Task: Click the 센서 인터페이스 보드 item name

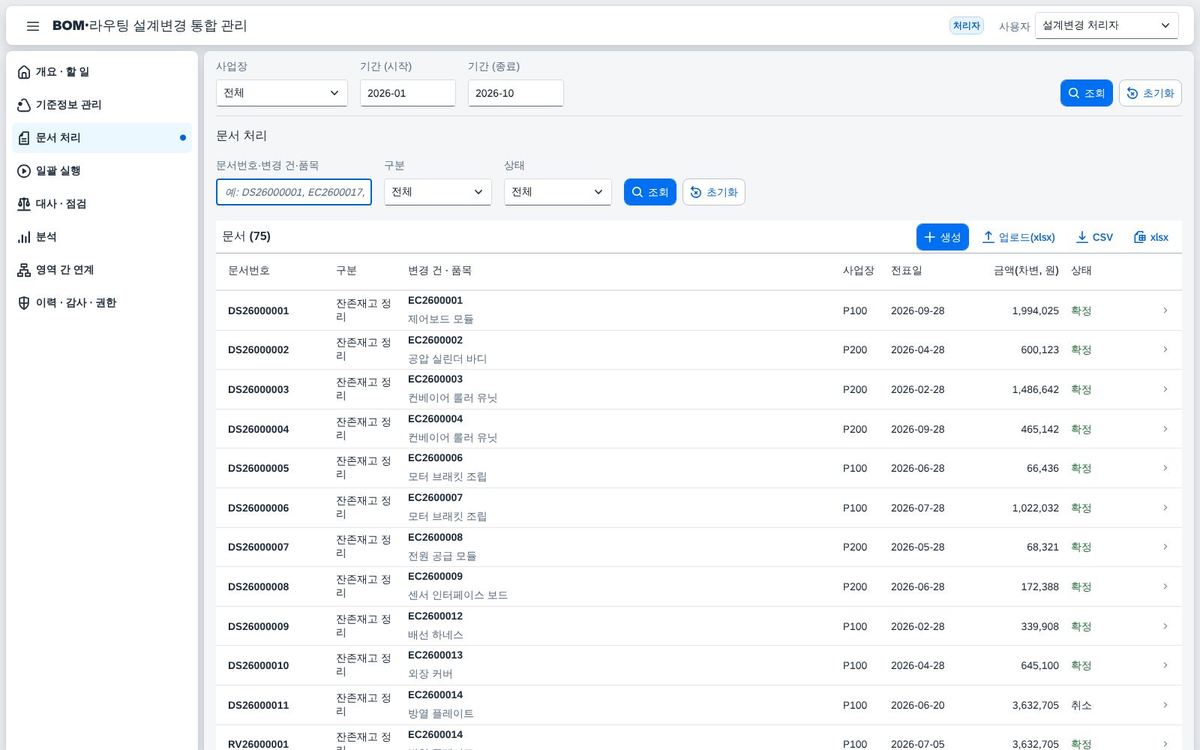Action: [x=458, y=595]
